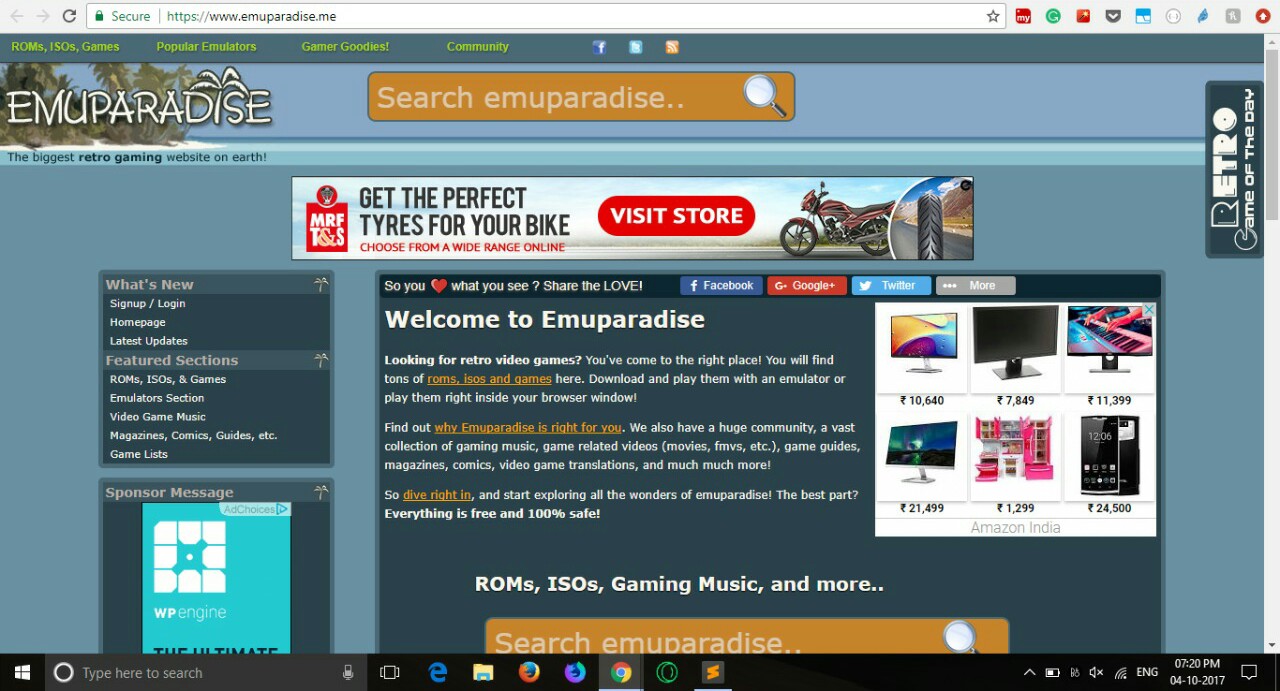Open Magazines, Comics, Guides, etc. sidebar link
Viewport: 1280px width, 691px height.
point(193,435)
